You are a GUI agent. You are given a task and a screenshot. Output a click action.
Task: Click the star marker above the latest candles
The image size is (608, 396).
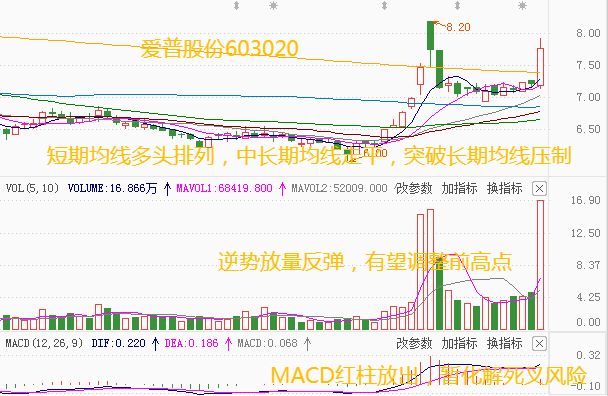tap(522, 5)
